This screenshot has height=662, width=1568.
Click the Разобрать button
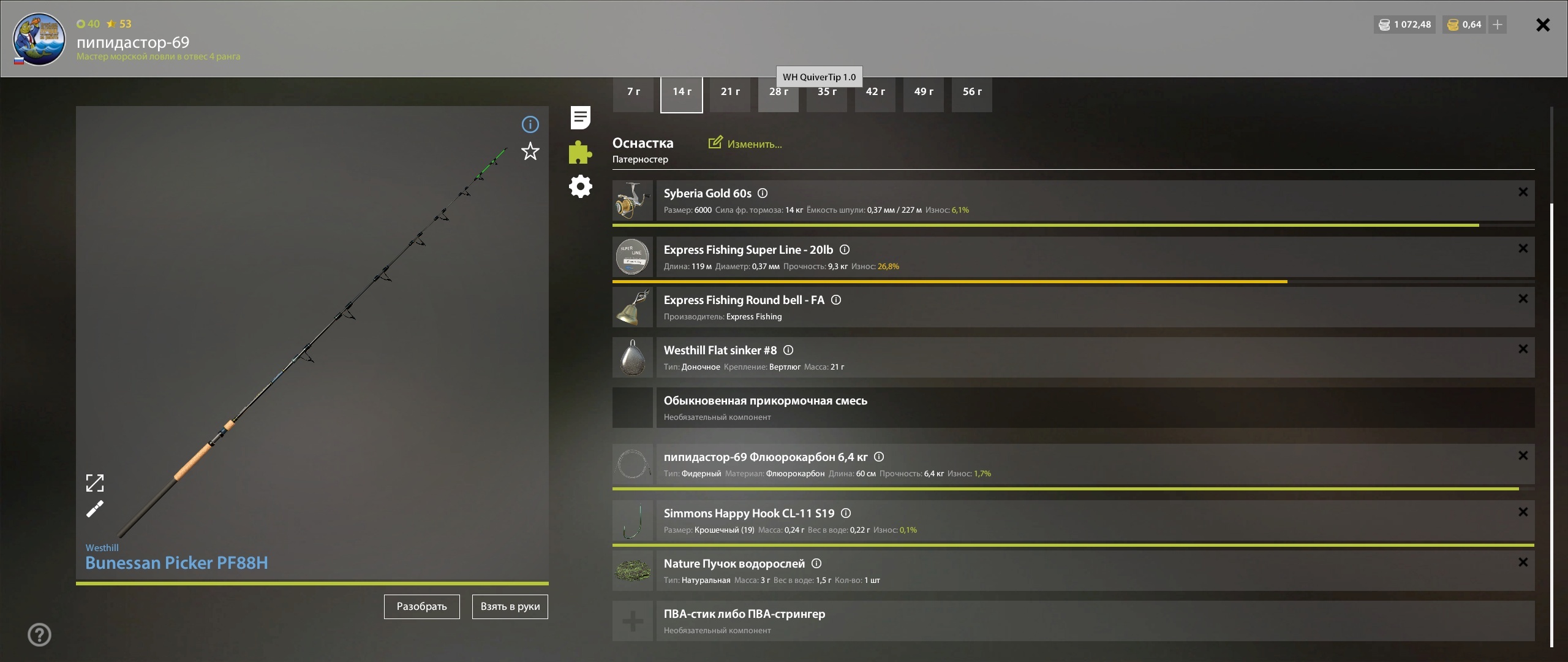pos(422,607)
